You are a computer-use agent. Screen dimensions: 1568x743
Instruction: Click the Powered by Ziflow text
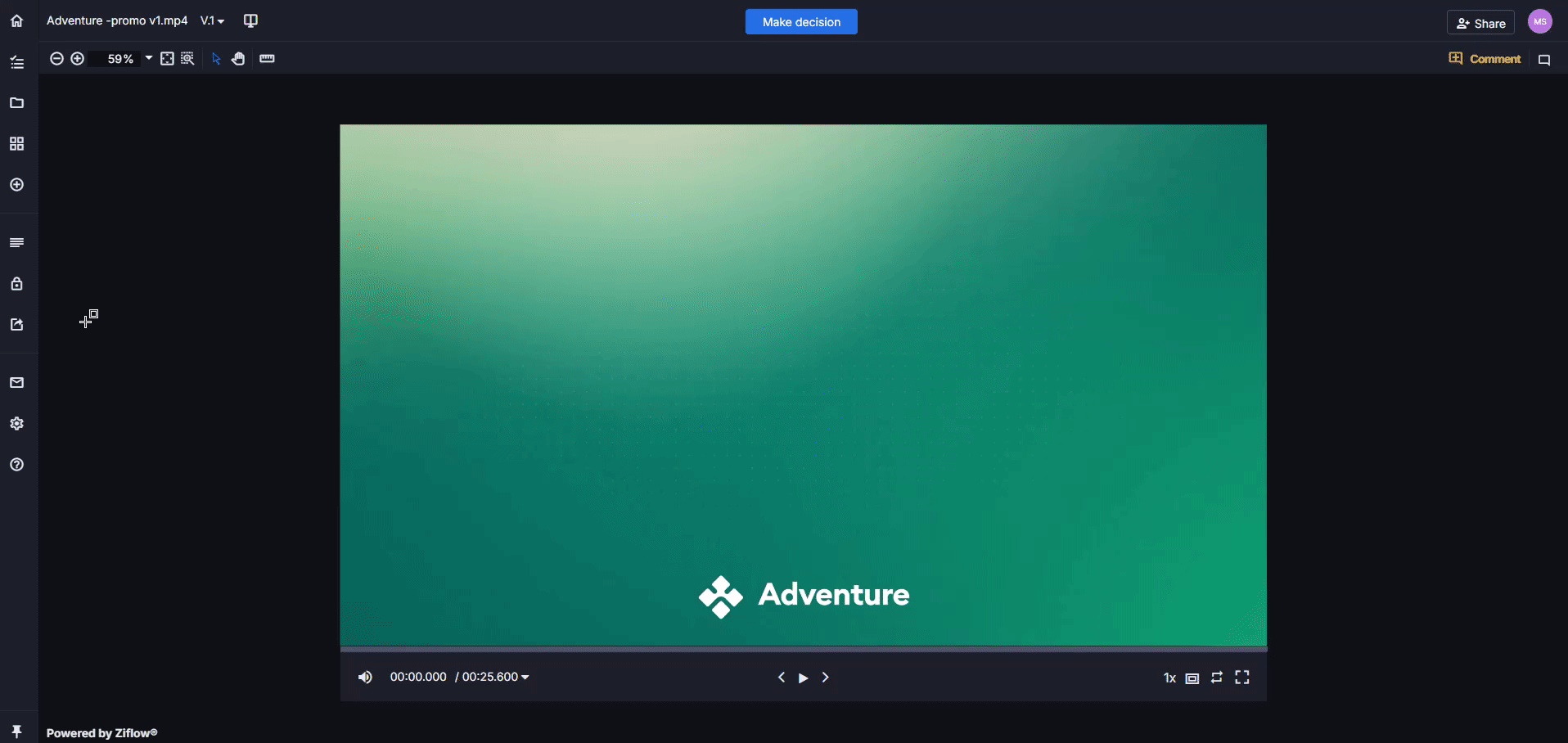pyautogui.click(x=101, y=733)
